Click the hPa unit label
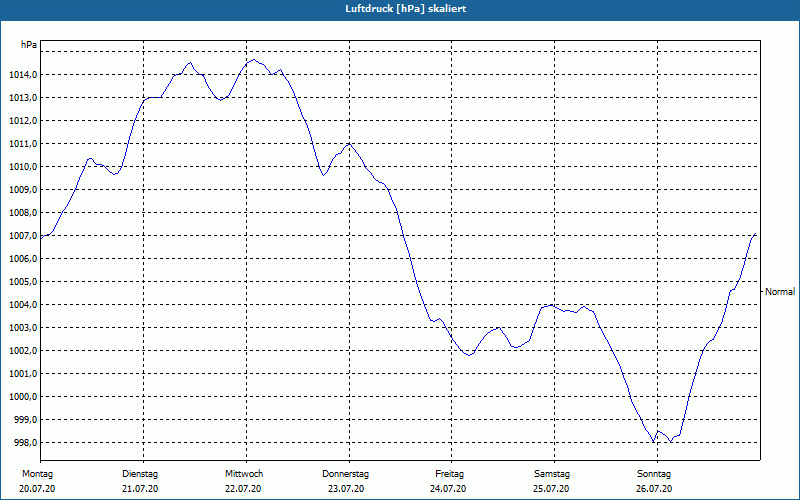This screenshot has width=800, height=500. [29, 45]
